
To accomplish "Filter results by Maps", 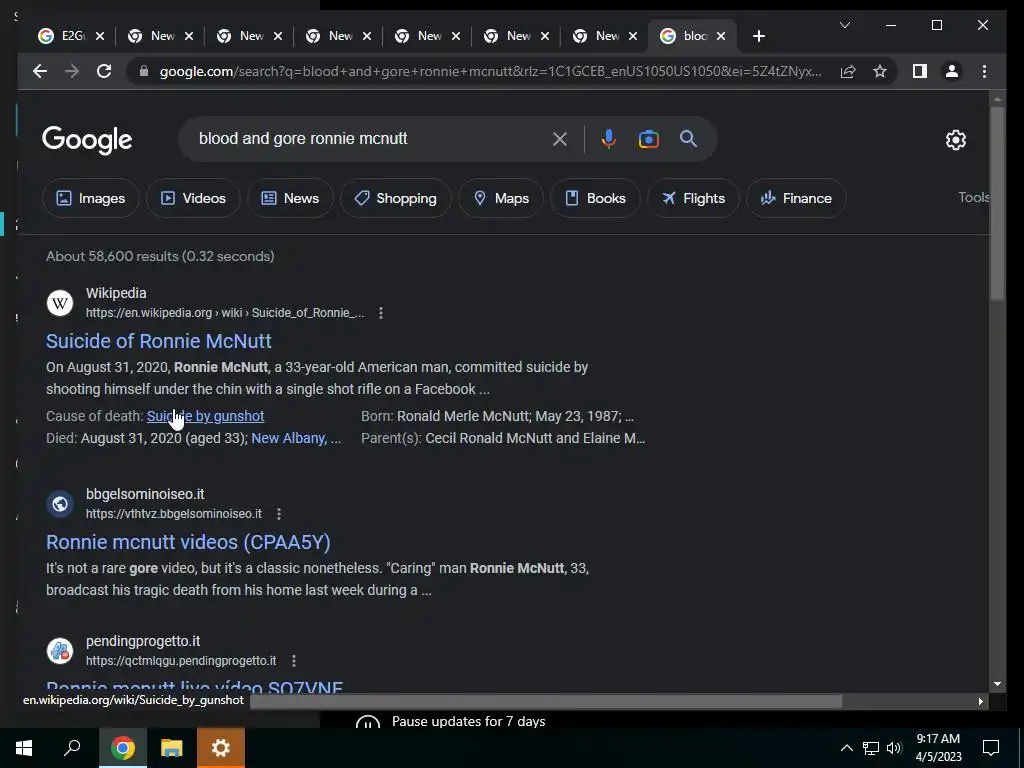I will coord(501,198).
